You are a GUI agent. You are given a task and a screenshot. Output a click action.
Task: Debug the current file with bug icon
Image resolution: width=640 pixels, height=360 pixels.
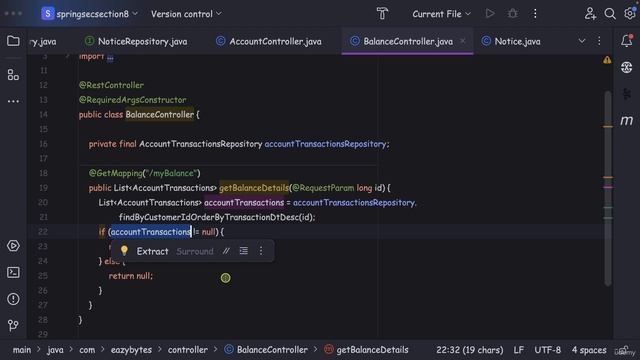click(513, 14)
